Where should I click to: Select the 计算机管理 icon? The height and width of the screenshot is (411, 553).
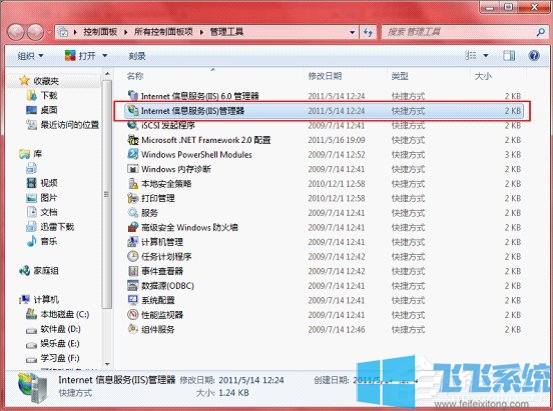(133, 242)
